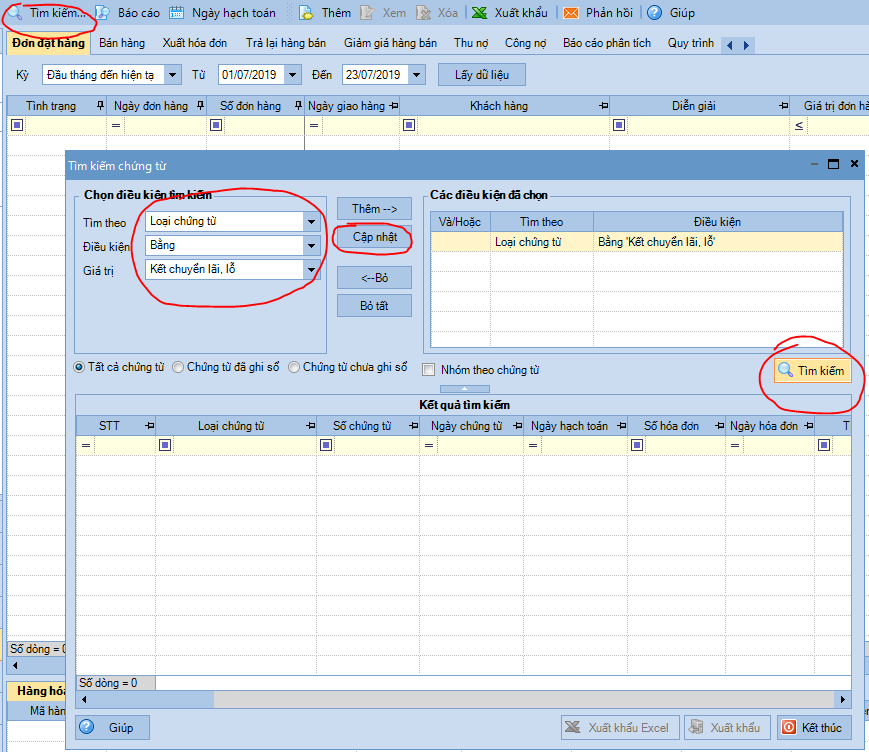Select Chứng từ chưa ghi sổ radio
This screenshot has width=869, height=752.
(294, 367)
